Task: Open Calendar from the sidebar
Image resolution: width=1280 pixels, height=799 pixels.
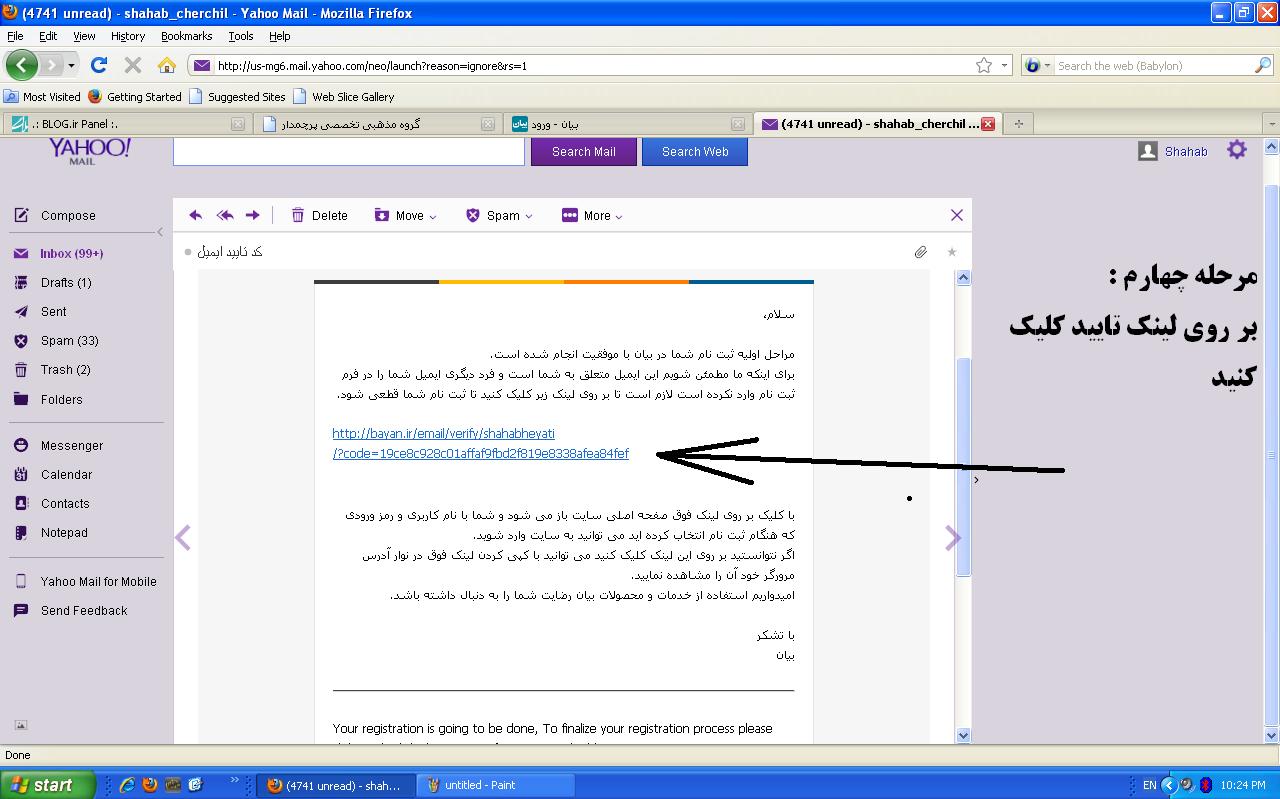Action: click(x=66, y=475)
